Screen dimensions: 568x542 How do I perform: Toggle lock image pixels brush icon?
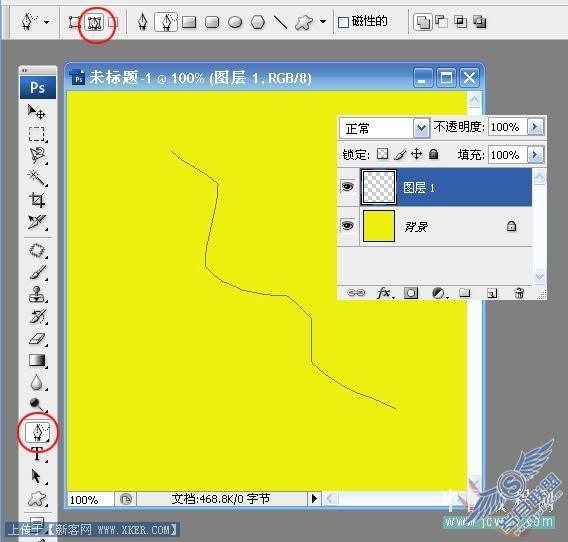tap(400, 155)
